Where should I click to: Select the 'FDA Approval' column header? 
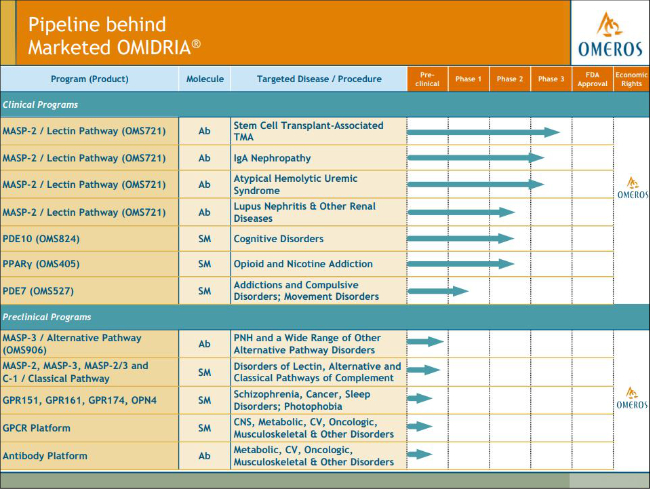(x=592, y=79)
